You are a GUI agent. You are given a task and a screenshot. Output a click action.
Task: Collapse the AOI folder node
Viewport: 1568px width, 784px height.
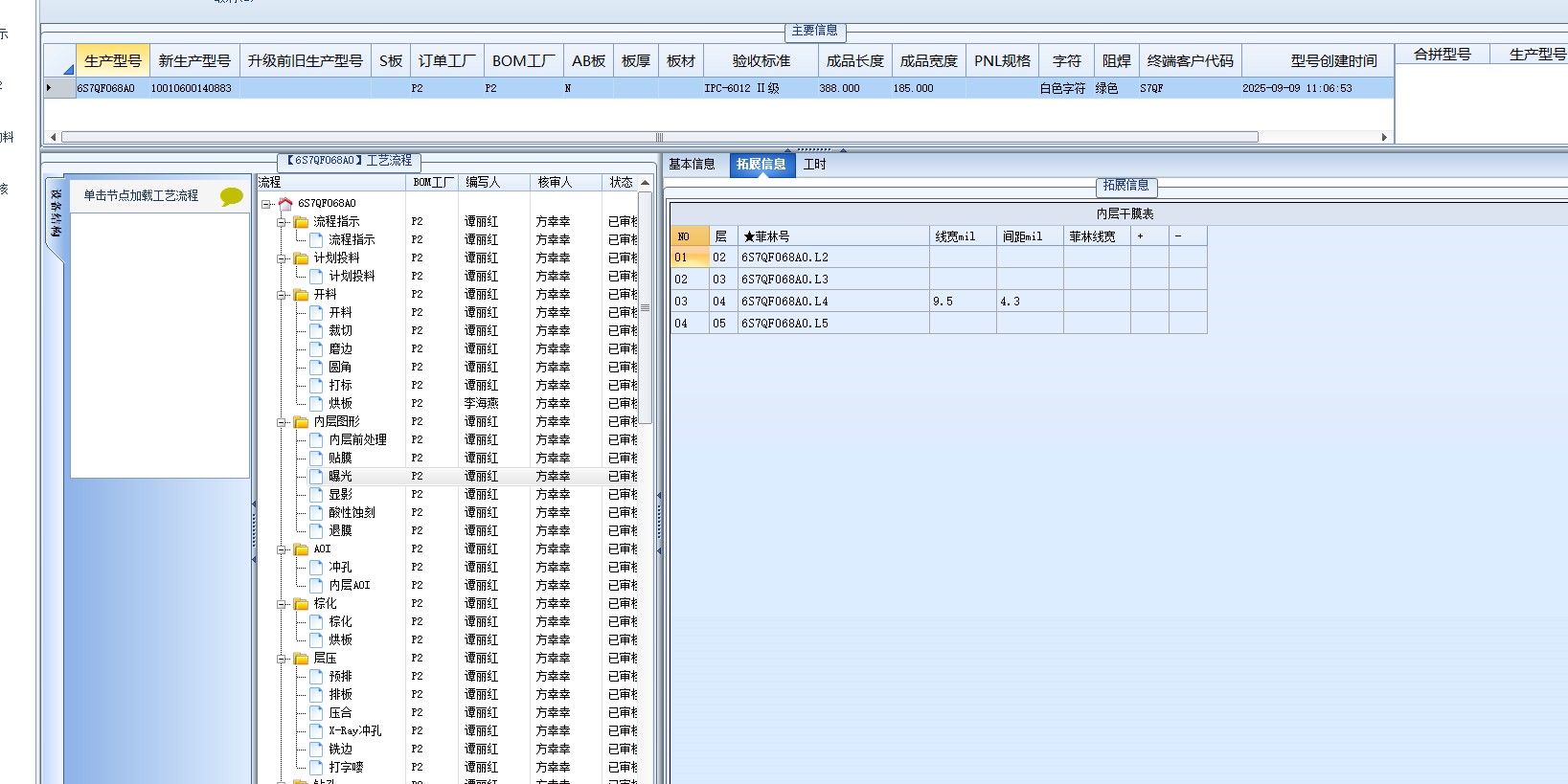(x=283, y=549)
